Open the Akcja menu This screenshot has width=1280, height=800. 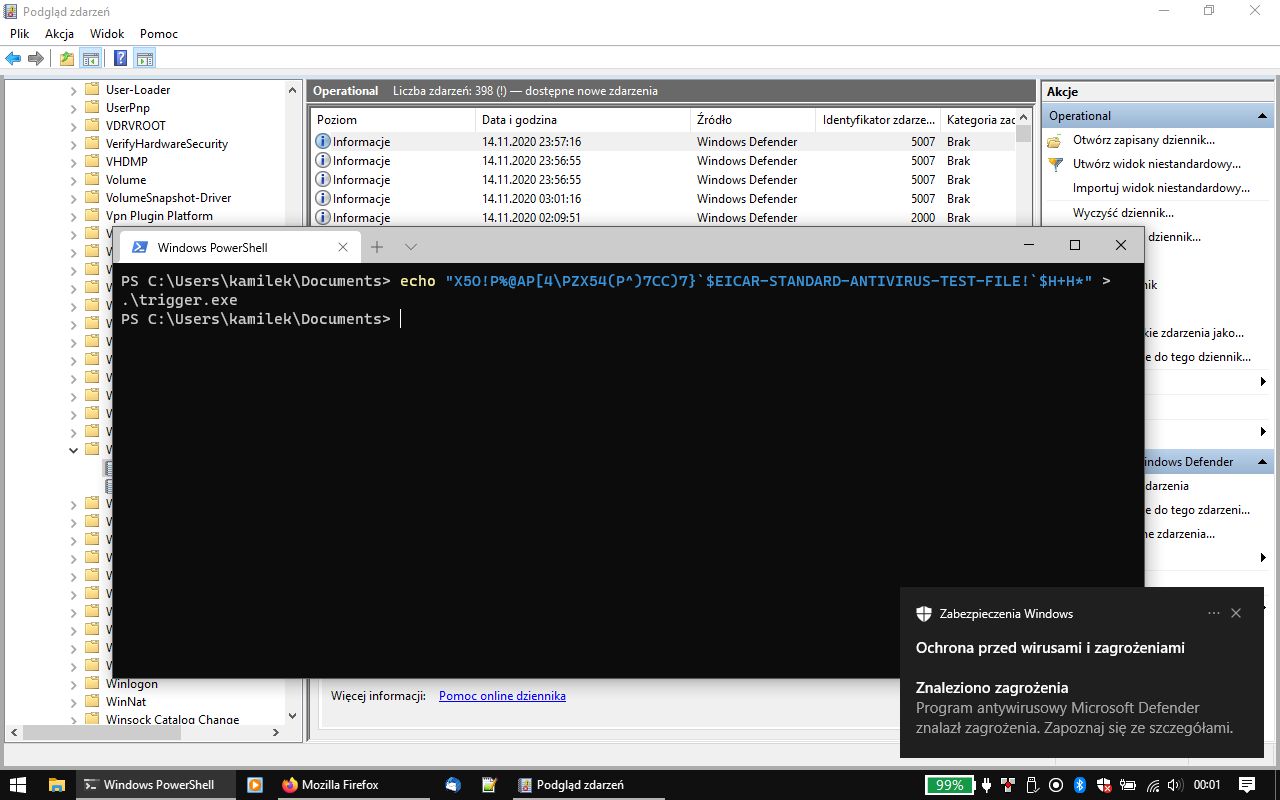point(60,33)
